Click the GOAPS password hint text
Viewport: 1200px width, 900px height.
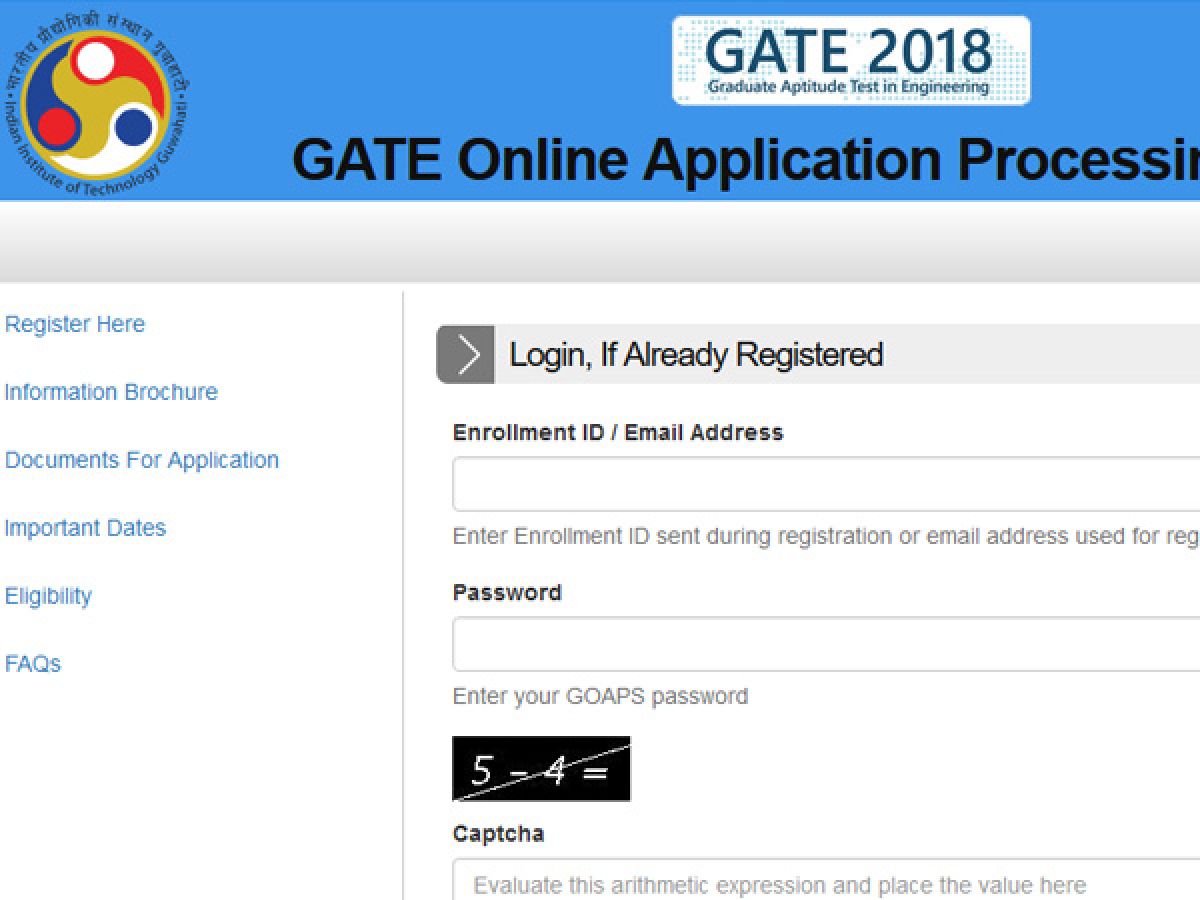coord(601,696)
